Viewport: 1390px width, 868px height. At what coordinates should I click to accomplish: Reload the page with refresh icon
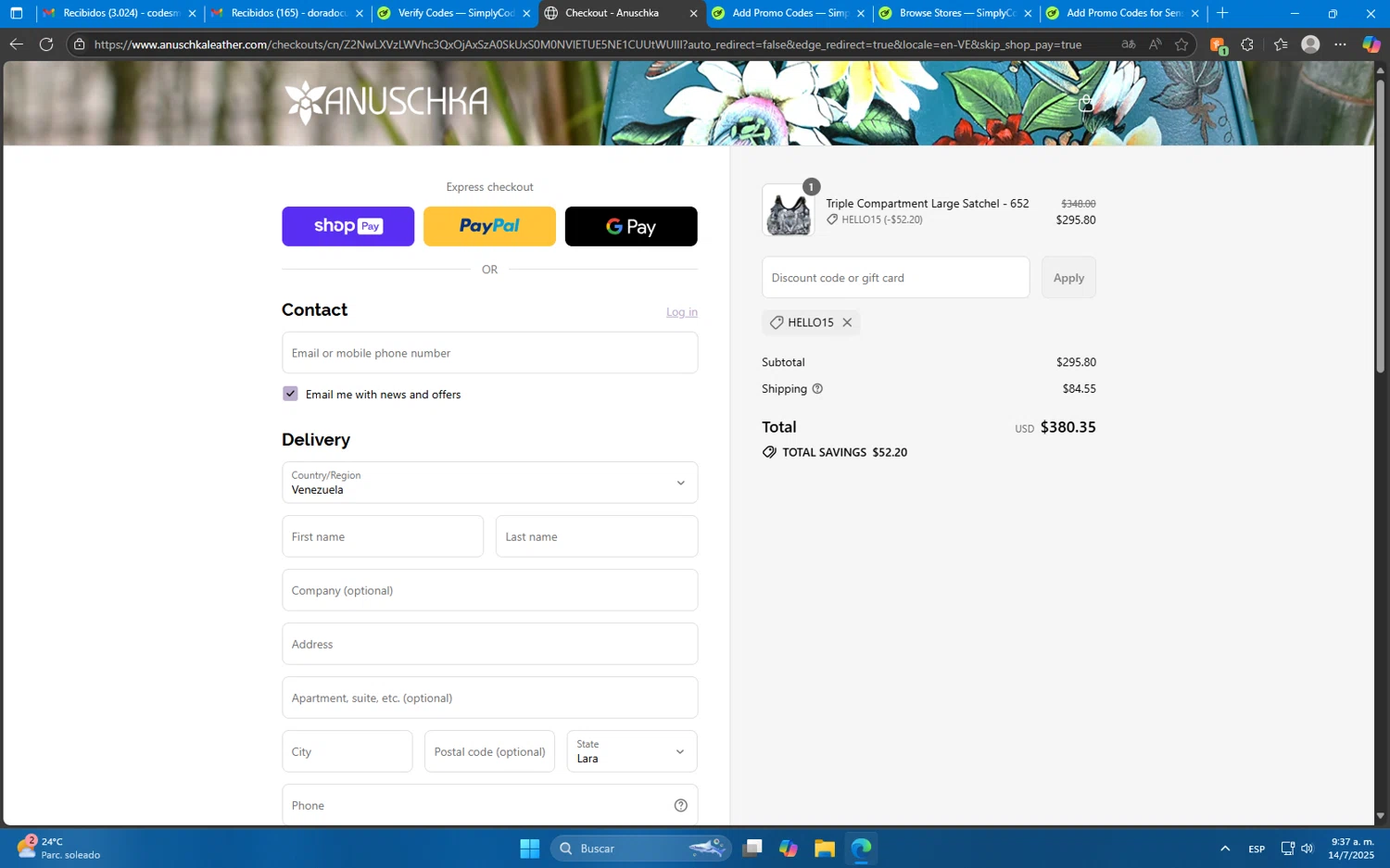pos(46,44)
